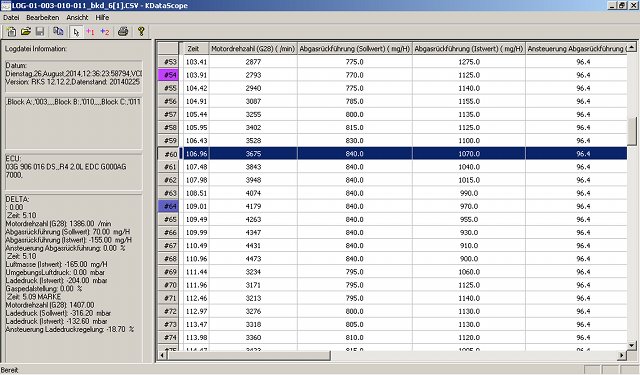Click the horizontal scrollbar right arrow
Viewport: 640px width, 375px height.
622,355
